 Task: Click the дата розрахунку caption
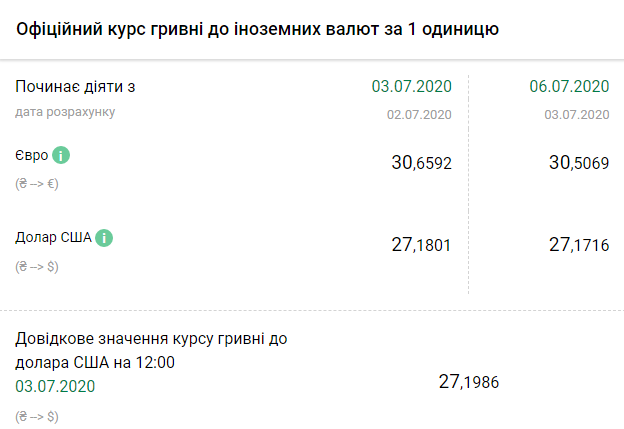[65, 112]
